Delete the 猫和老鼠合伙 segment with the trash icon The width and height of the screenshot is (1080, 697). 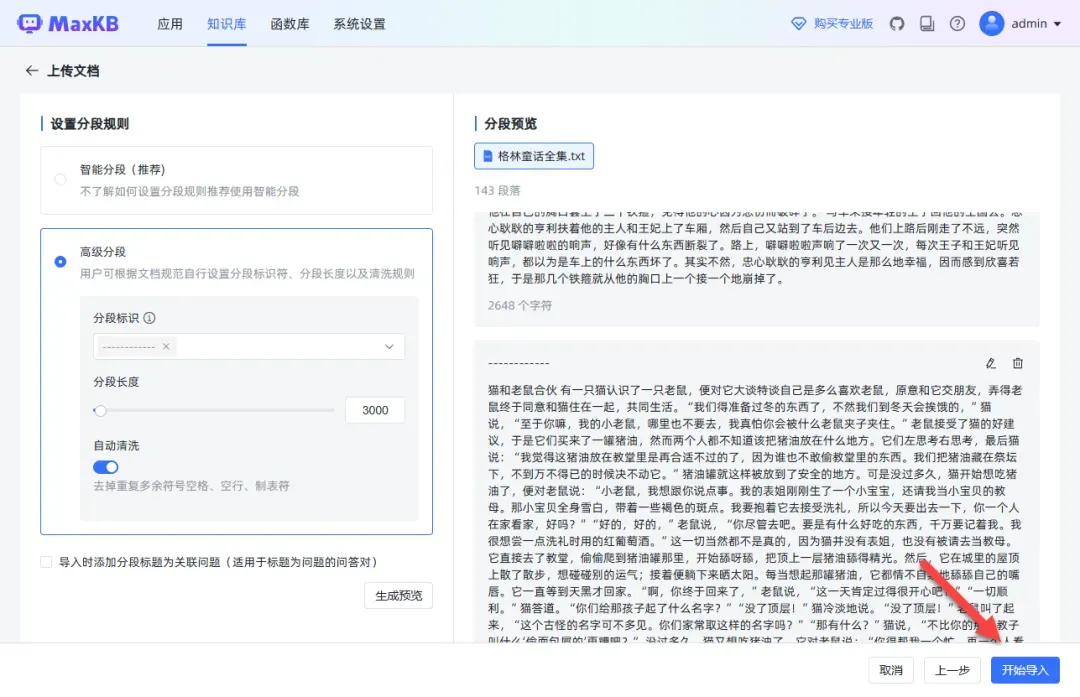(1017, 363)
